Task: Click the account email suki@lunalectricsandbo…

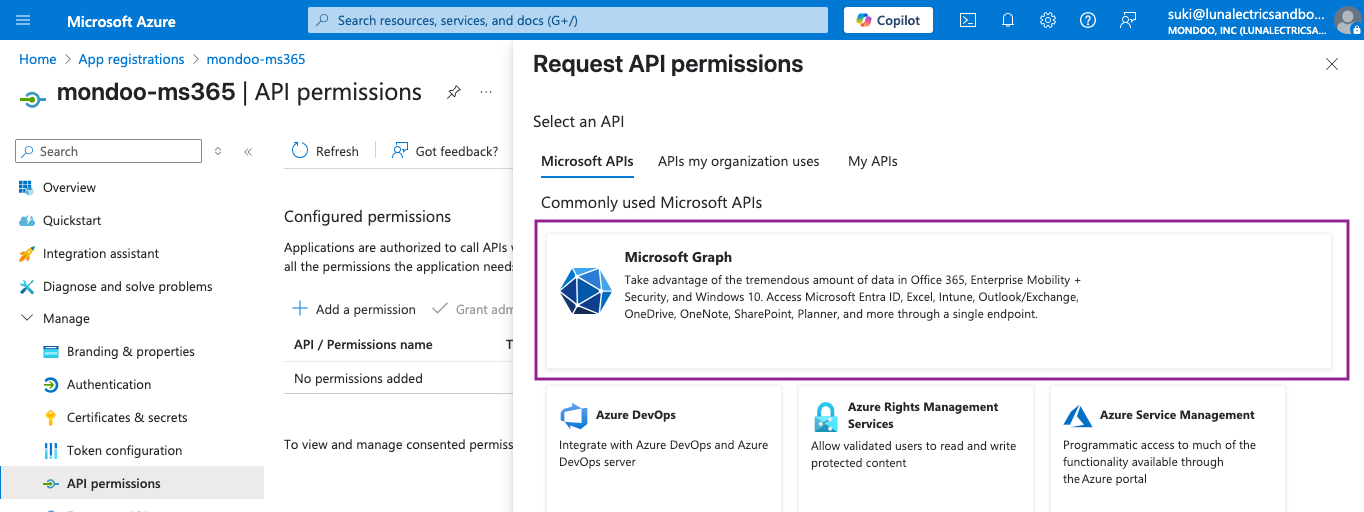Action: tap(1246, 14)
